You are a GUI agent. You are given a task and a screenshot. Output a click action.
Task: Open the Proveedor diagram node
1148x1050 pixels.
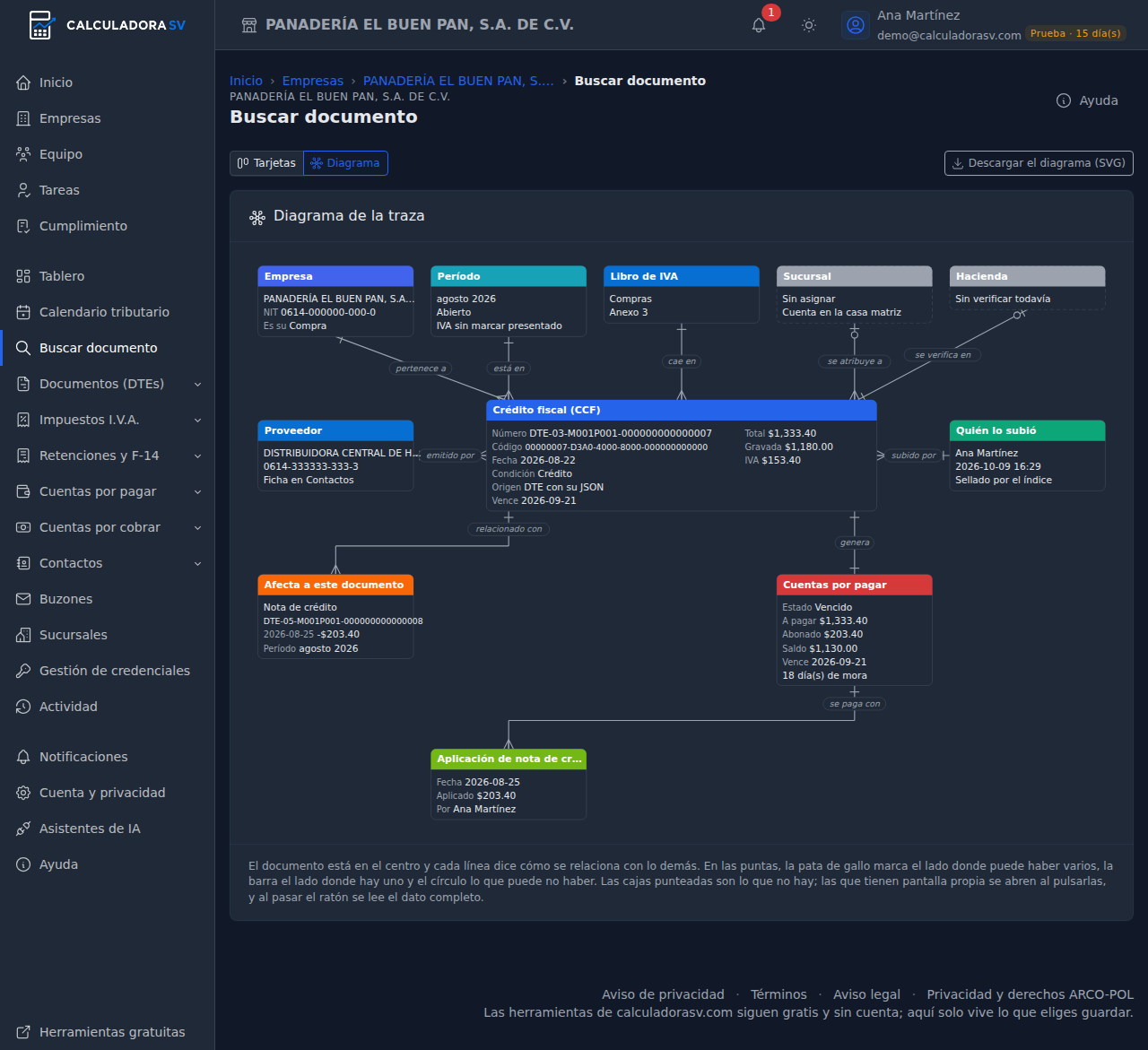[335, 456]
